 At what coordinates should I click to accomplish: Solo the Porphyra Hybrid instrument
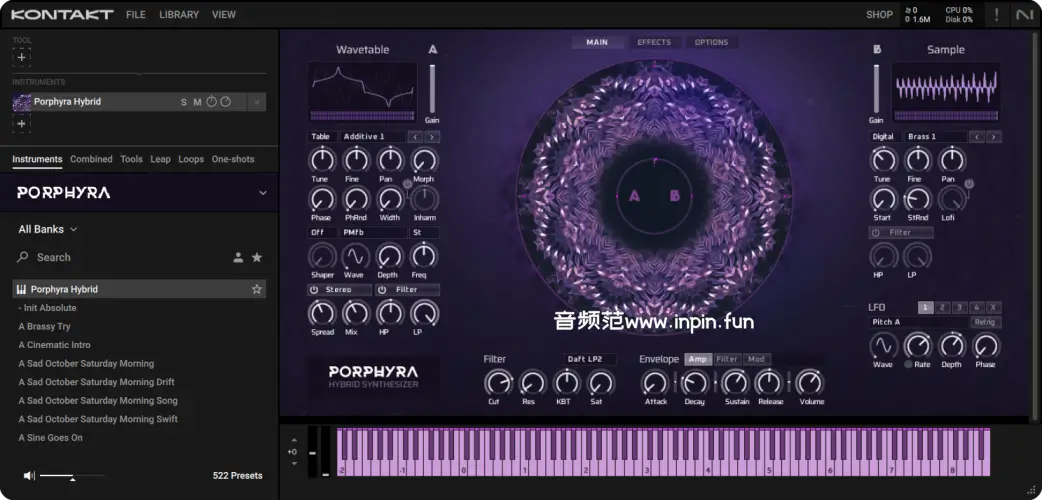184,102
